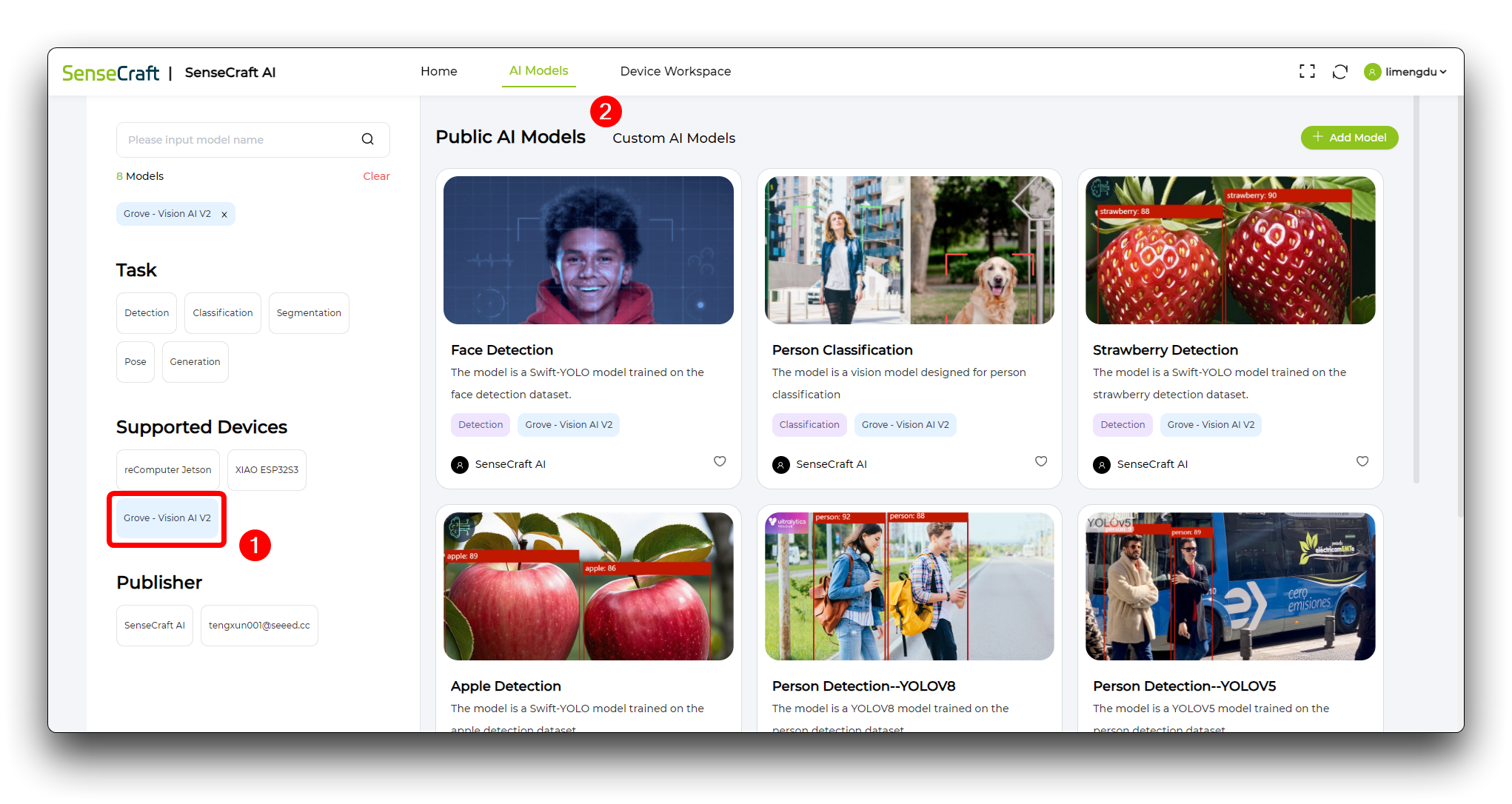
Task: Click the Person Detection--YOLOV8 title
Action: point(863,686)
